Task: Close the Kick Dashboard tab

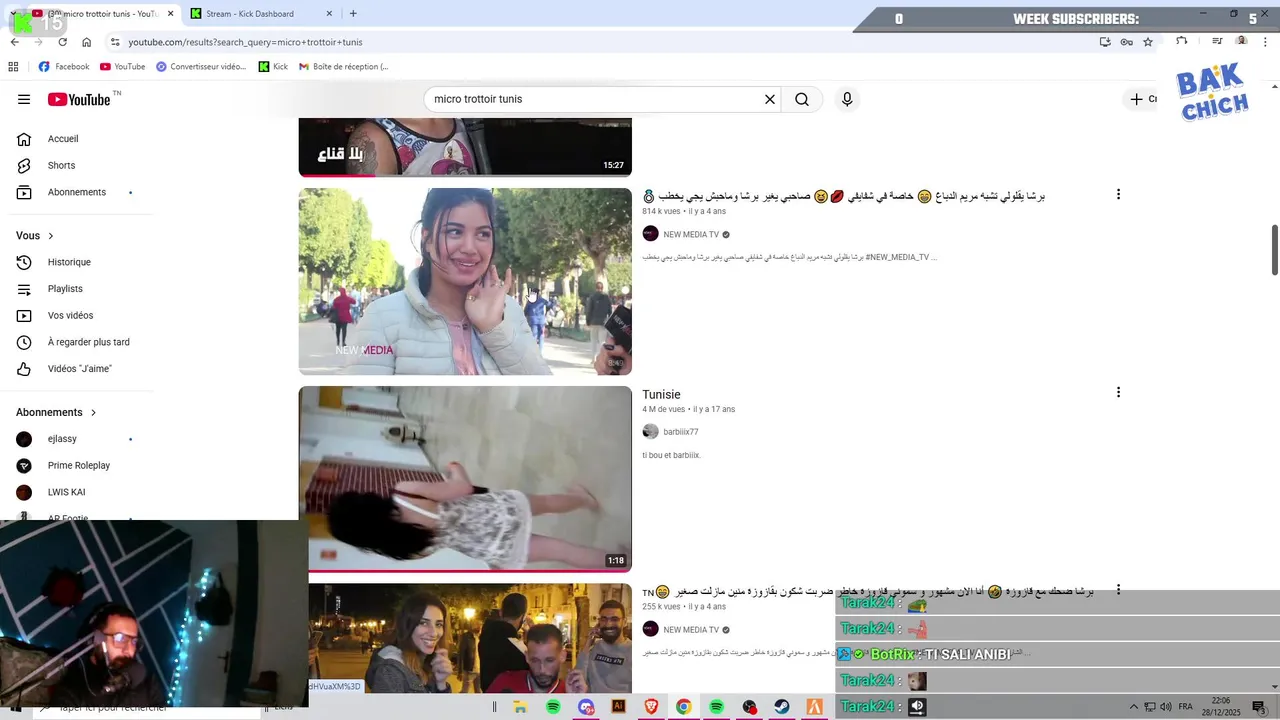Action: pyautogui.click(x=330, y=14)
